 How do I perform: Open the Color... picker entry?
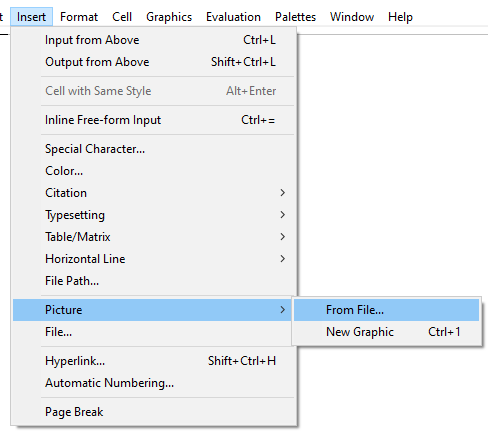(x=154, y=171)
